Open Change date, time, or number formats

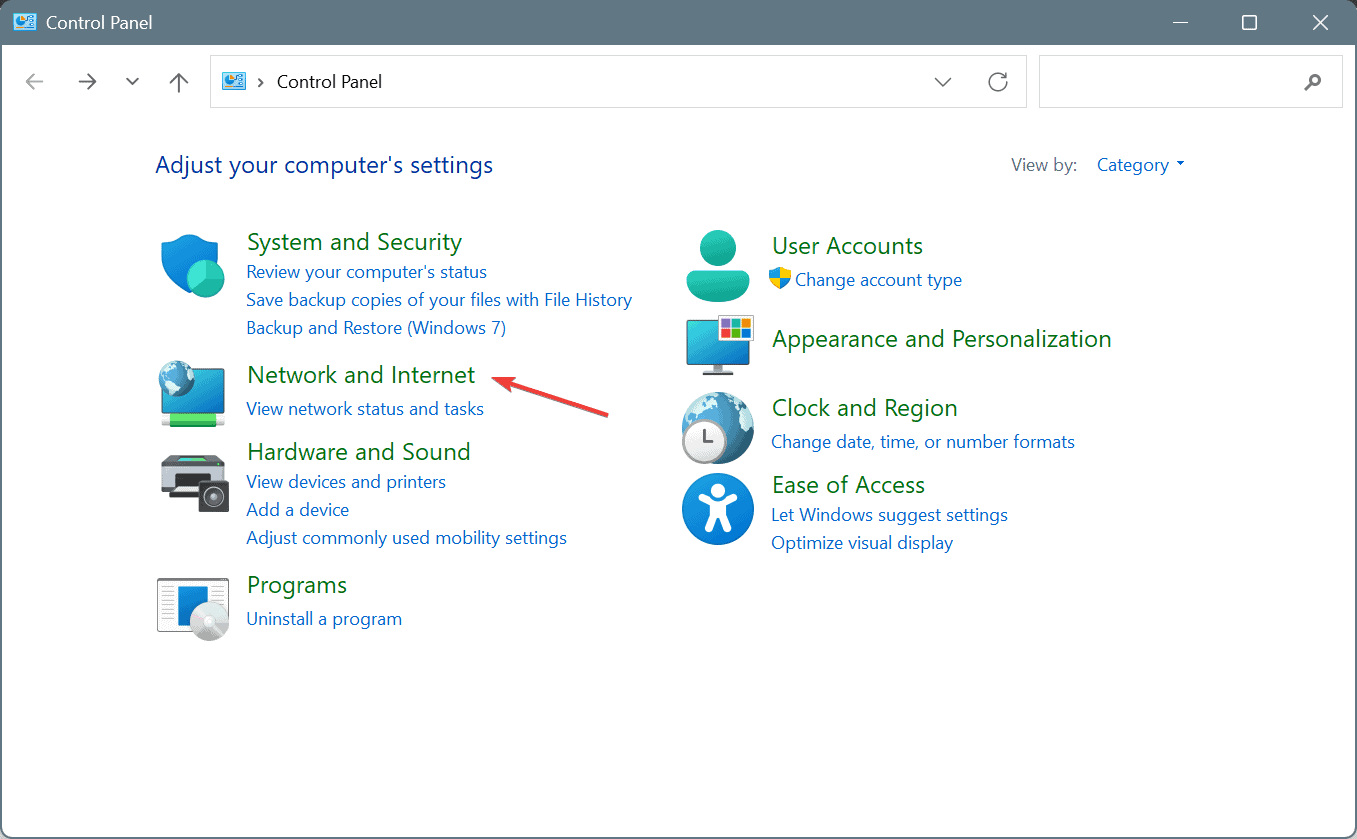(923, 442)
